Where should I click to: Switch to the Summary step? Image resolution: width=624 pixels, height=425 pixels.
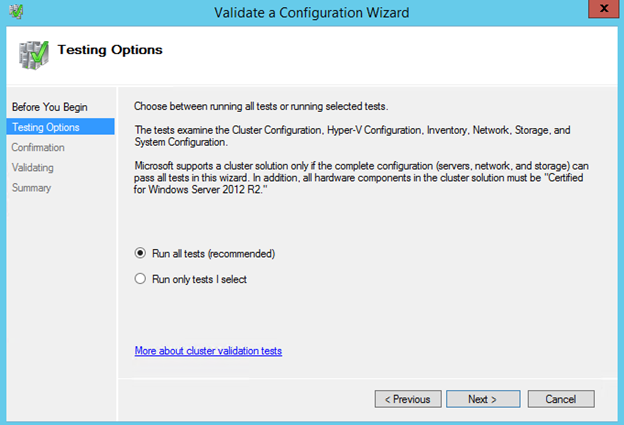click(31, 187)
